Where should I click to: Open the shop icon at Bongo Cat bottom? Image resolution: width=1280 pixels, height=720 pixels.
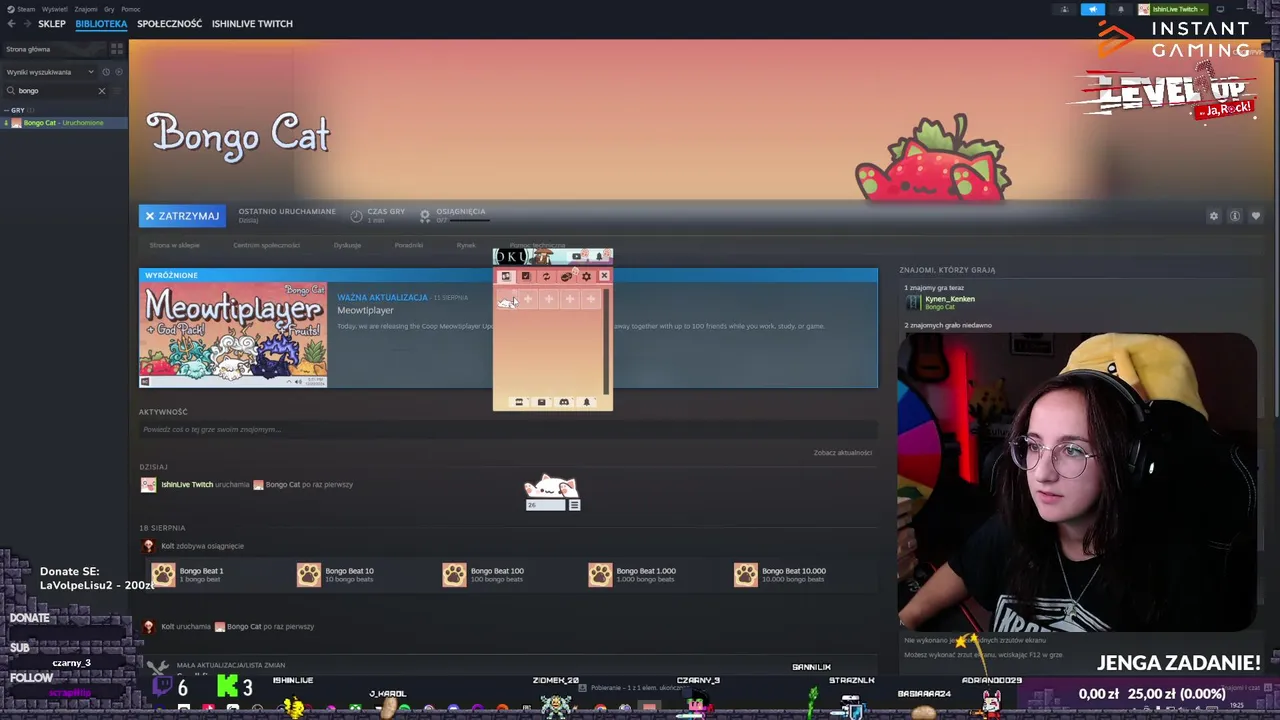click(518, 402)
